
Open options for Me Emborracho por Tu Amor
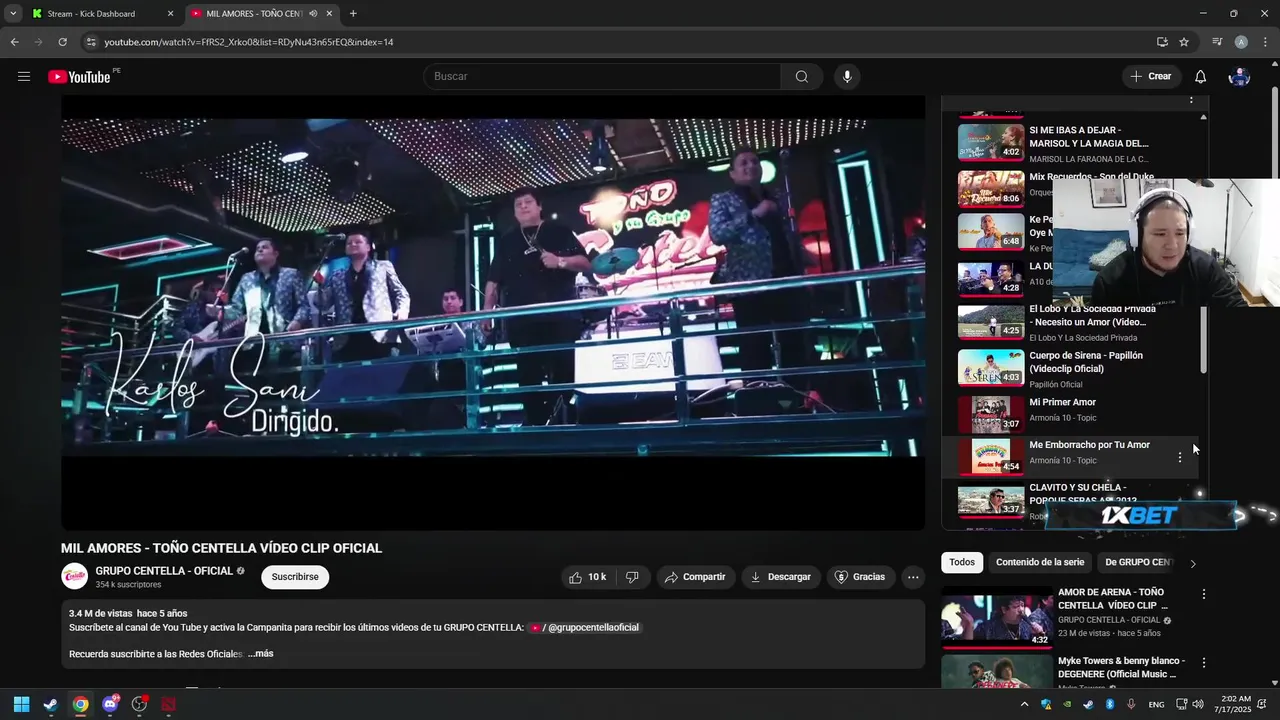[x=1179, y=457]
